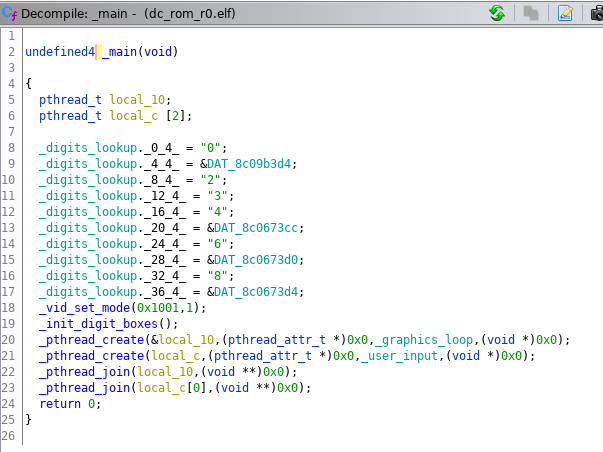Click _digits_lookup._4_4_ on line 9

109,164
